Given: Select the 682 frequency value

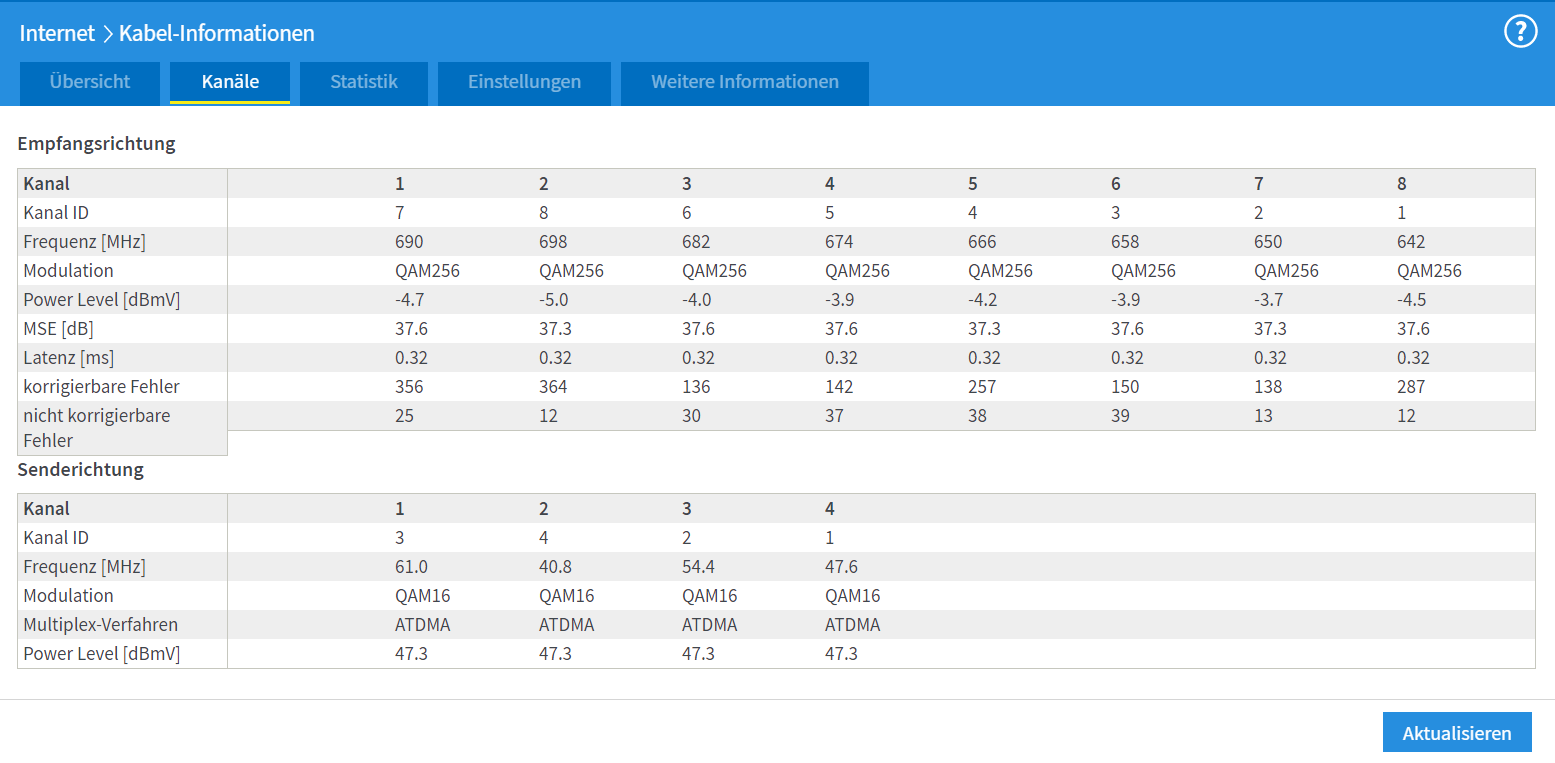Looking at the screenshot, I should click(696, 242).
